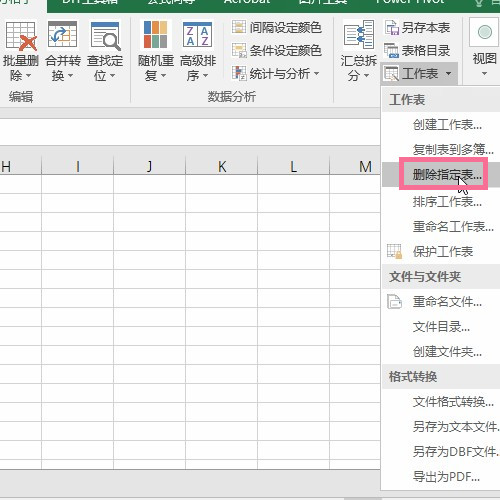This screenshot has height=500, width=500.
Task: Select column I header
Action: tap(78, 166)
